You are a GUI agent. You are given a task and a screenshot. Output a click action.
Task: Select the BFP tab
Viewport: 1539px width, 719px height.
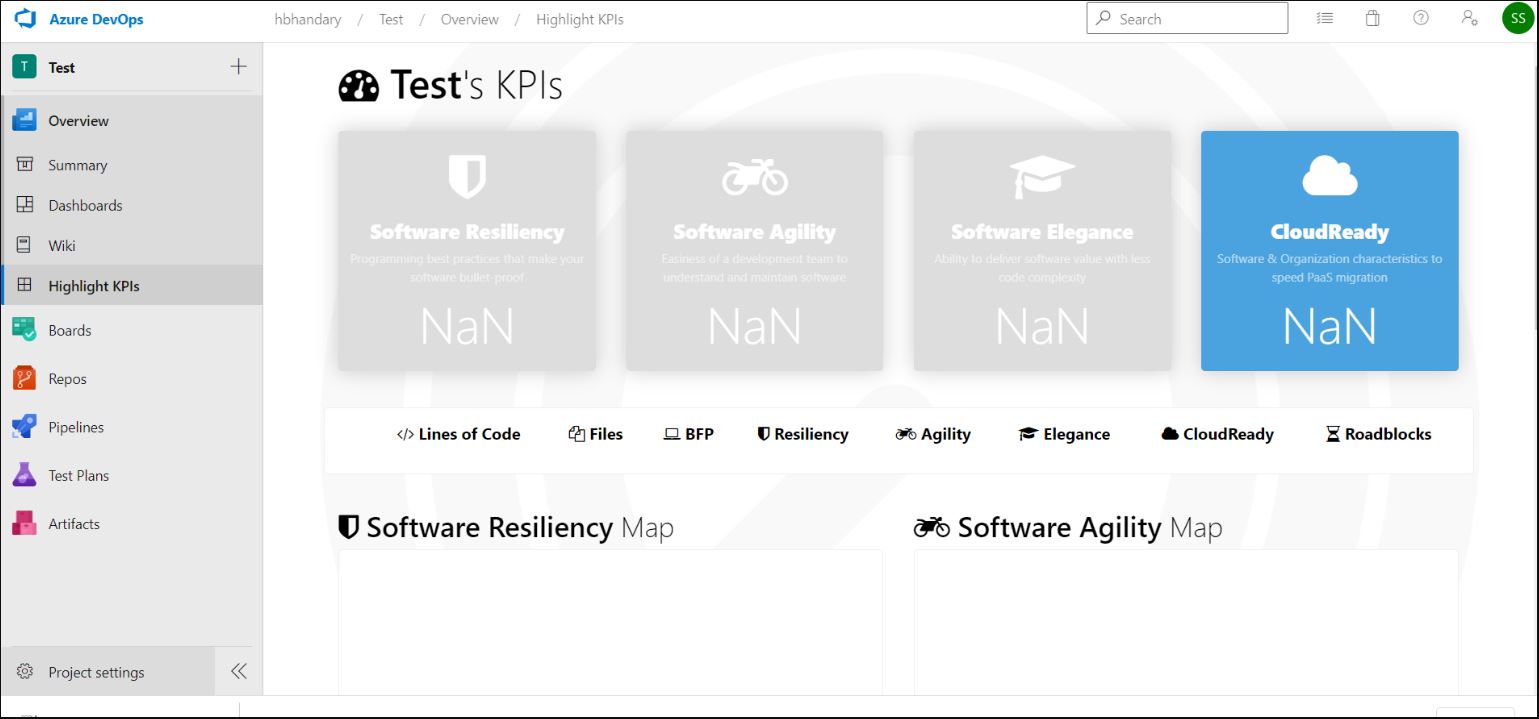[x=689, y=434]
